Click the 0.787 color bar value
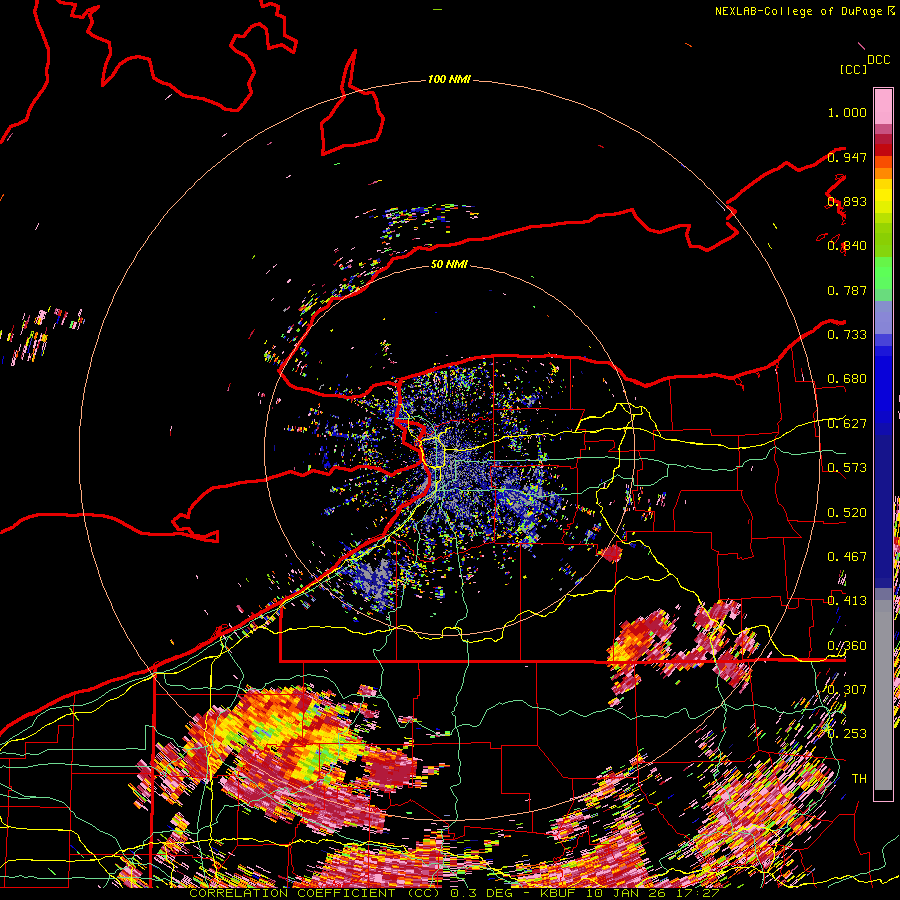 click(x=847, y=290)
